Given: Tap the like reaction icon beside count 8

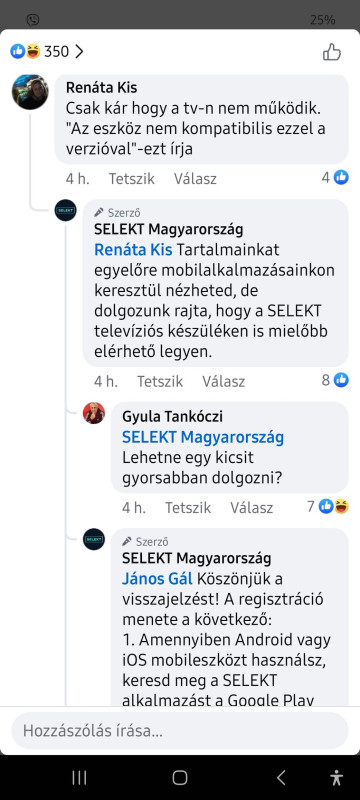Looking at the screenshot, I should 341,380.
